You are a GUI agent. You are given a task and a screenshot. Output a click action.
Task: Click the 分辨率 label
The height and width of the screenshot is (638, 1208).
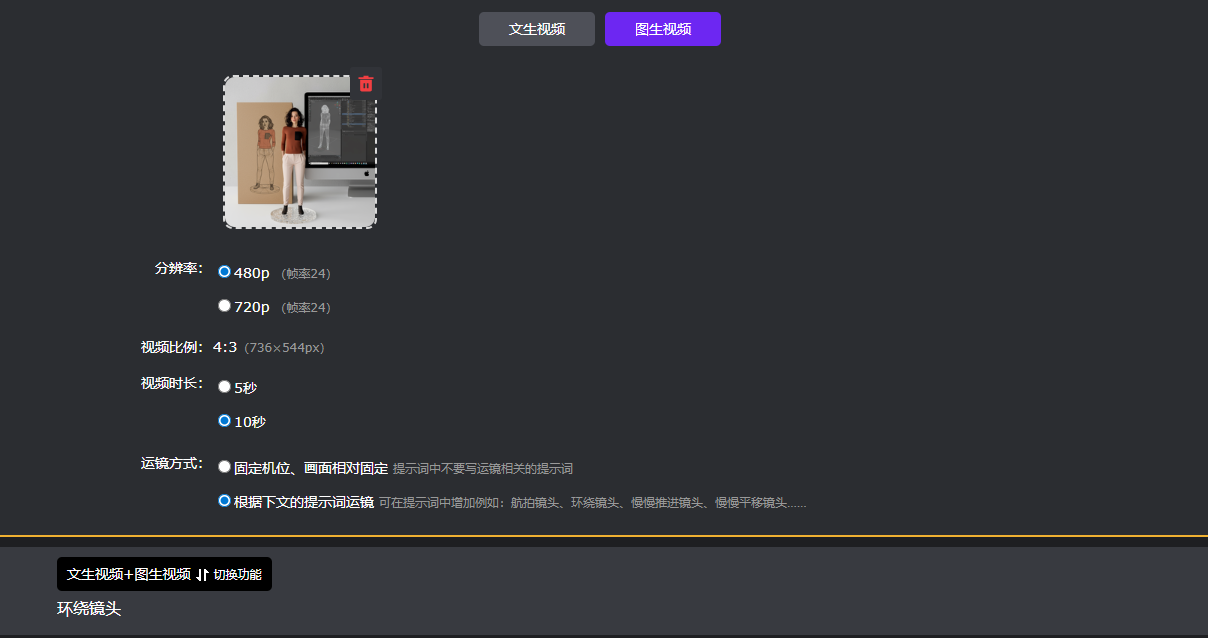tap(179, 268)
